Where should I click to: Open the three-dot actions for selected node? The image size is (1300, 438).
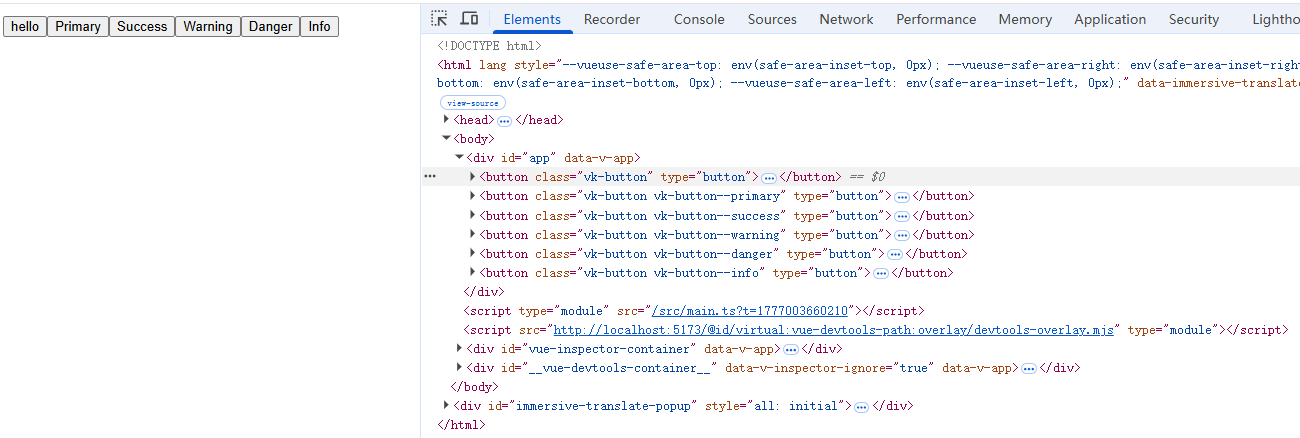click(x=430, y=177)
